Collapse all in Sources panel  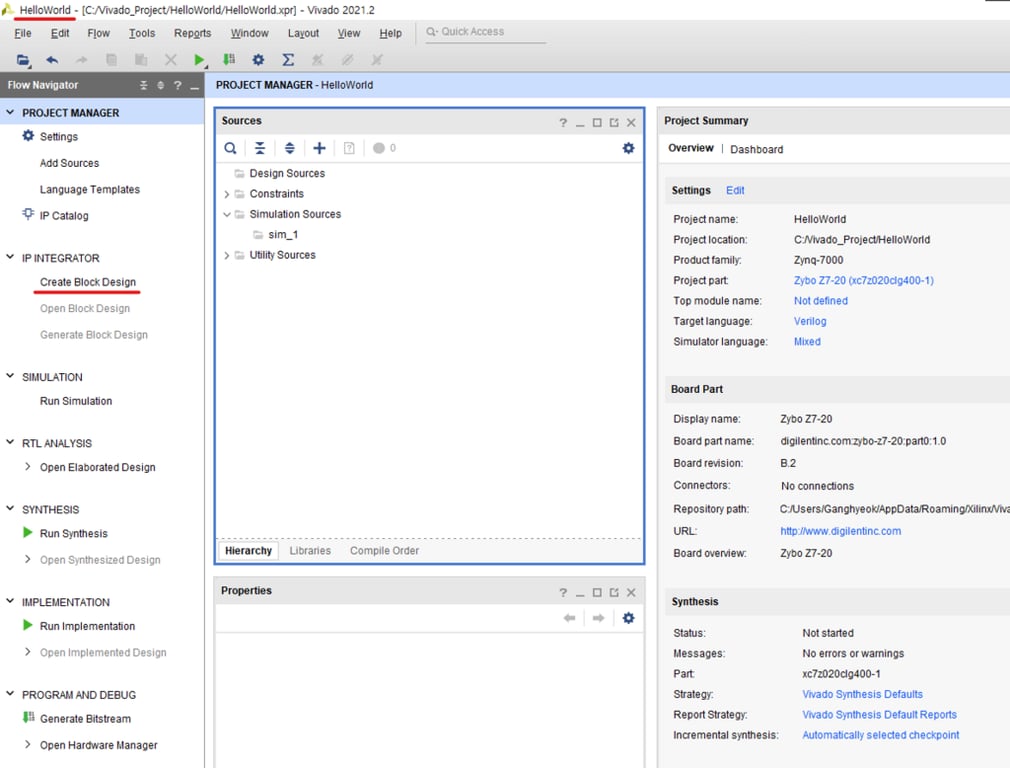(260, 148)
